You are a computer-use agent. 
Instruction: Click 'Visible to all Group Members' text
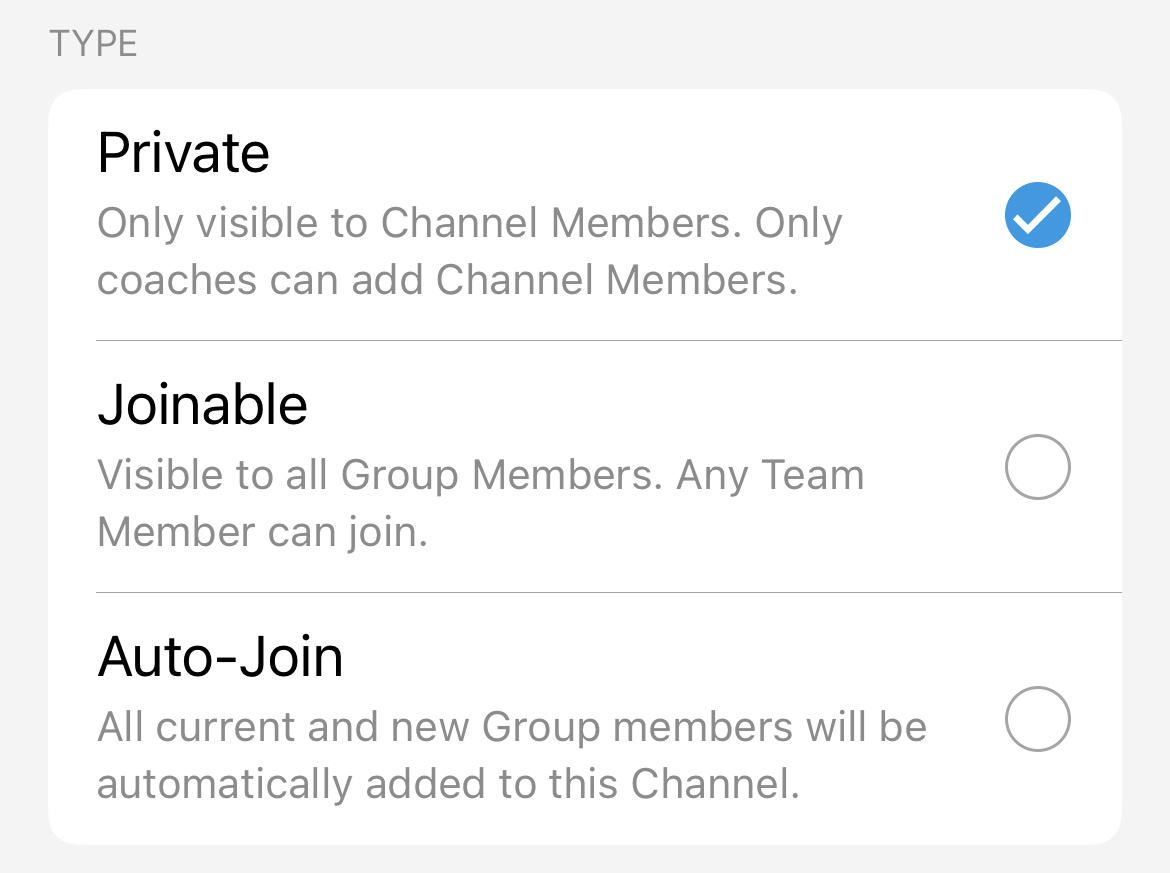380,476
